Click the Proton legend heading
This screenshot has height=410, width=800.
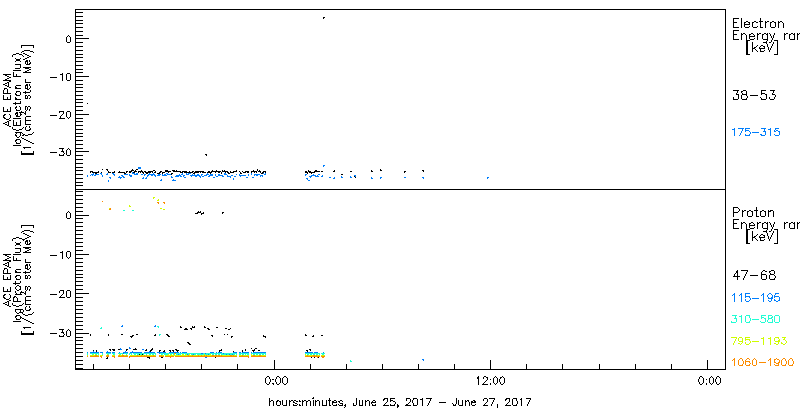pyautogui.click(x=753, y=212)
